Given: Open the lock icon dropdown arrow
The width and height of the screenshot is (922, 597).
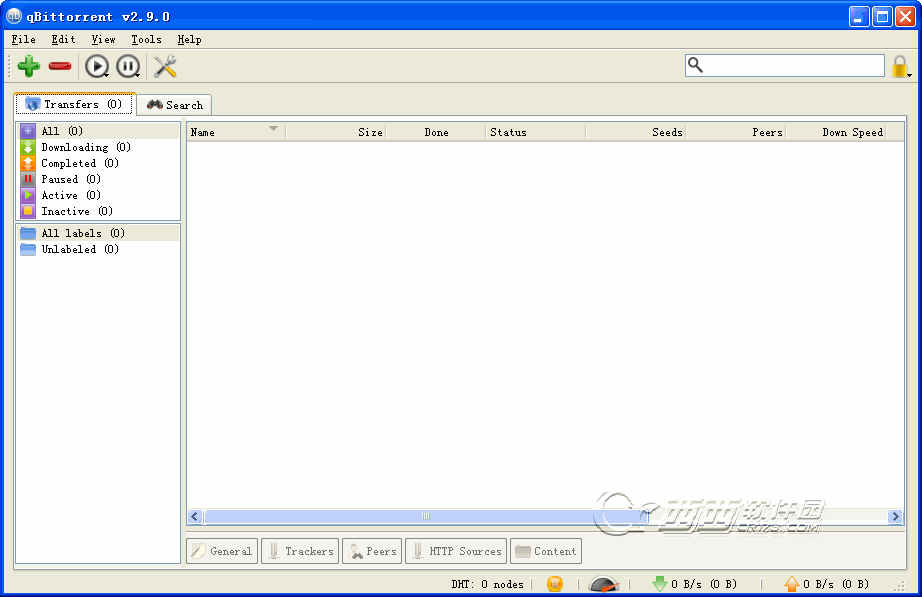Looking at the screenshot, I should tap(909, 75).
